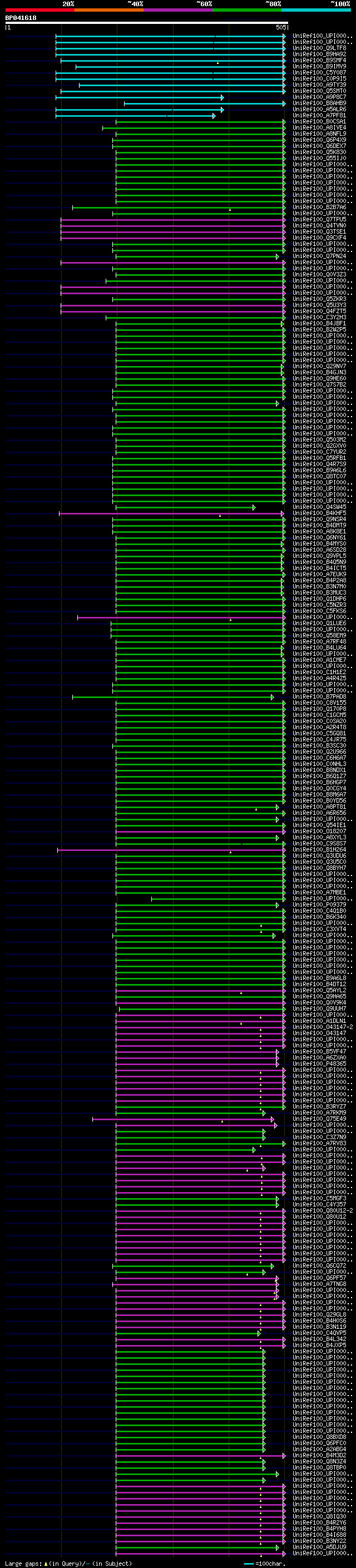Select the UniRef100_B8AHB9 label
The height and width of the screenshot is (1568, 356).
pyautogui.click(x=319, y=103)
